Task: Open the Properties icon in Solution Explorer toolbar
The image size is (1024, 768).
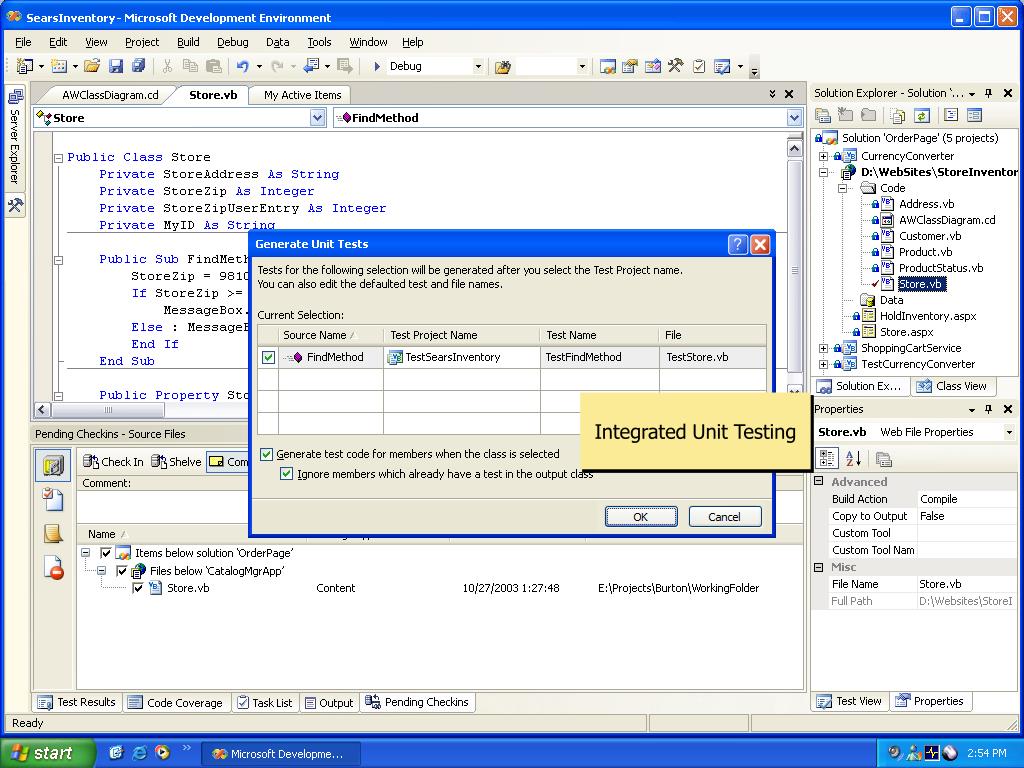Action: tap(974, 116)
